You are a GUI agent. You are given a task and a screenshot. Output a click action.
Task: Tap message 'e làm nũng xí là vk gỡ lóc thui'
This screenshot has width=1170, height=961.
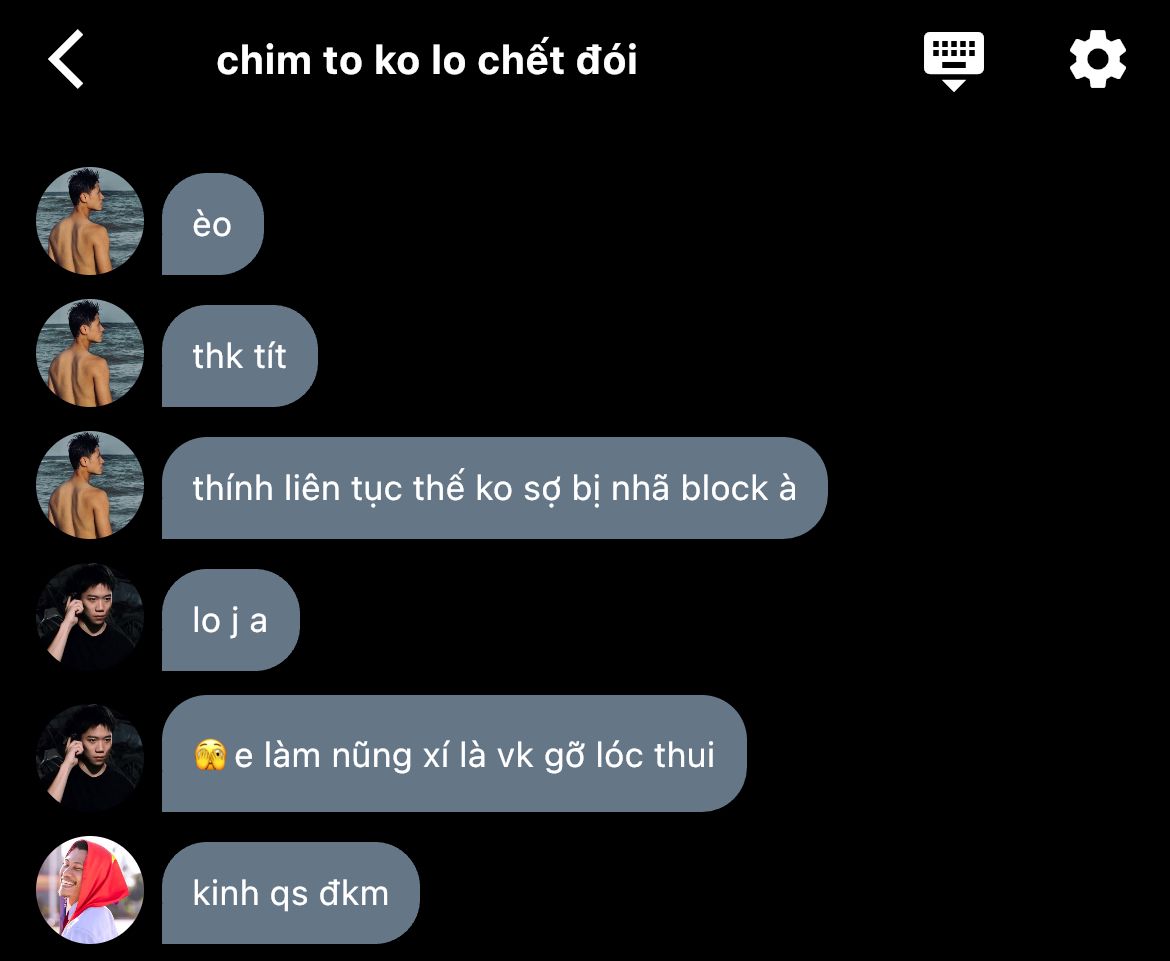(x=454, y=754)
